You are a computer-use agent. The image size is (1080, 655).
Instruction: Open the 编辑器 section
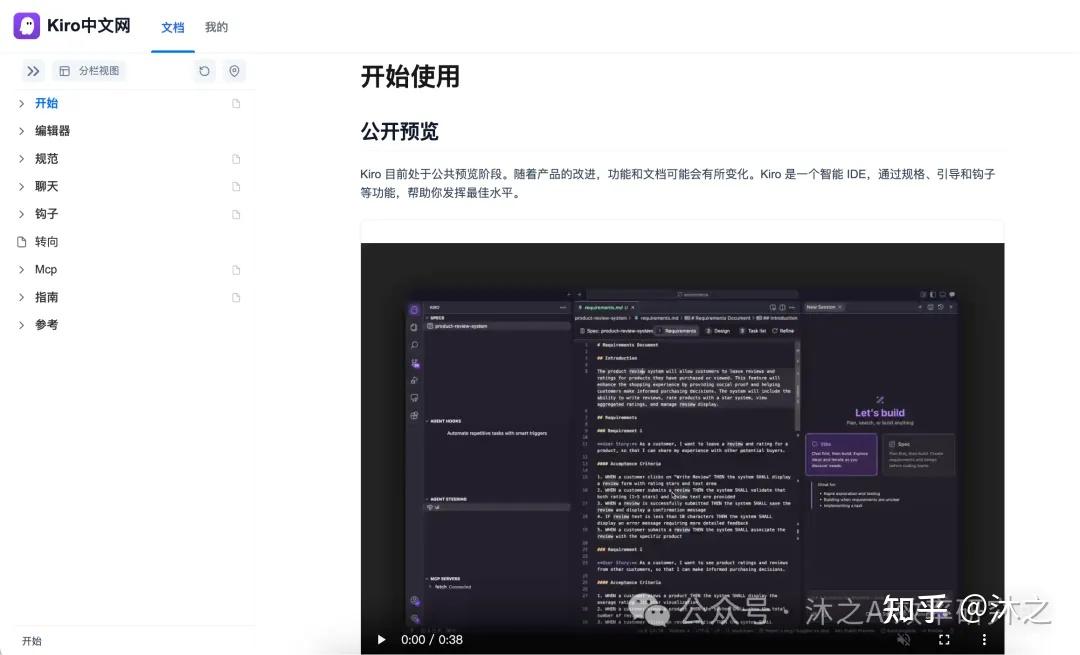pos(52,131)
